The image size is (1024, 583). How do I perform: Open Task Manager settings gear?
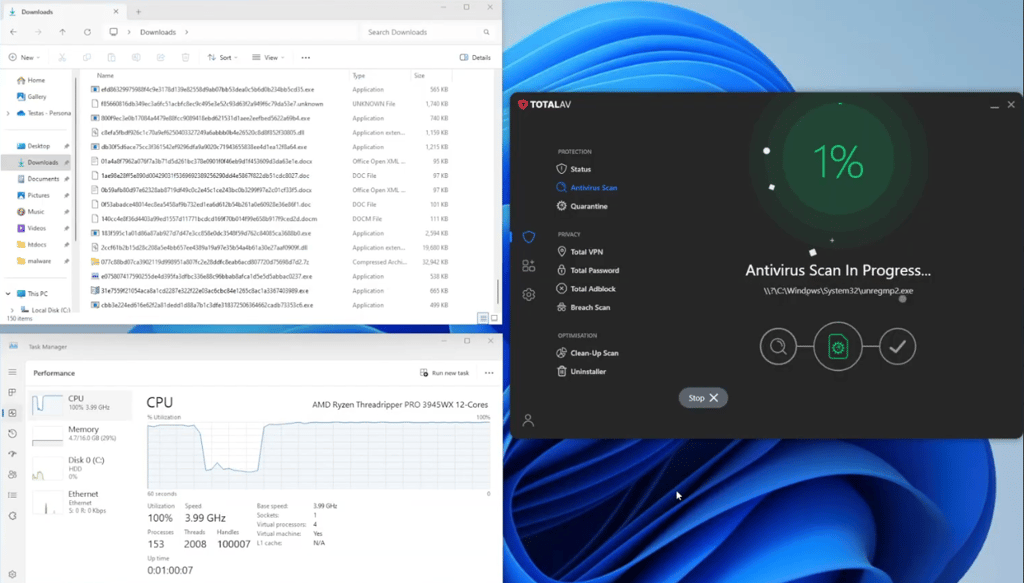[12, 575]
